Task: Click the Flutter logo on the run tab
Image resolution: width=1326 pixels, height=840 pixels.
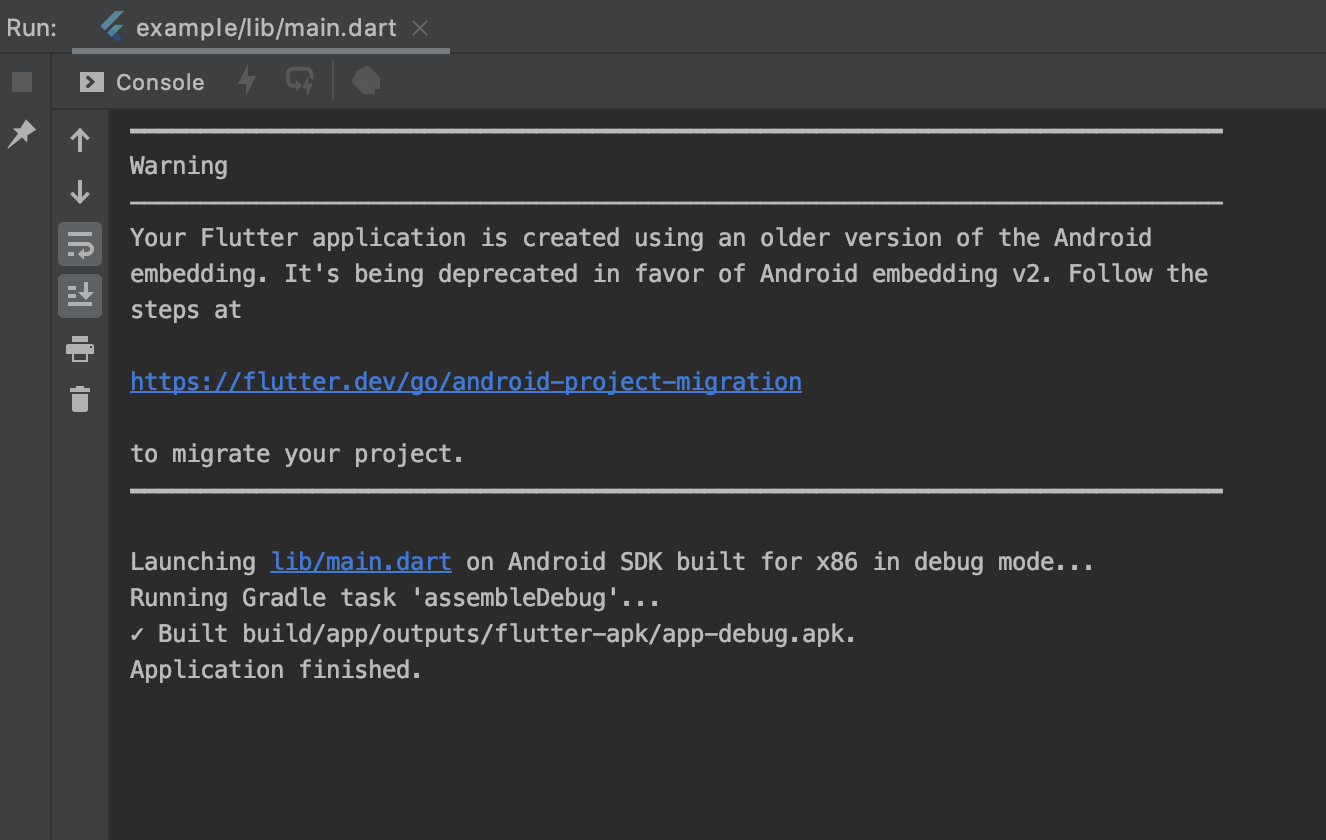Action: pos(112,27)
